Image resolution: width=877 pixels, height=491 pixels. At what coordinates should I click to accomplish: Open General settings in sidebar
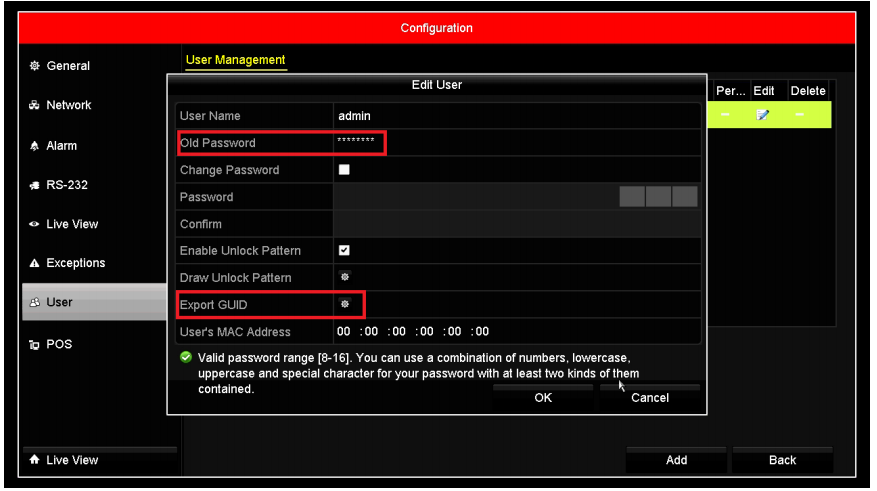69,66
